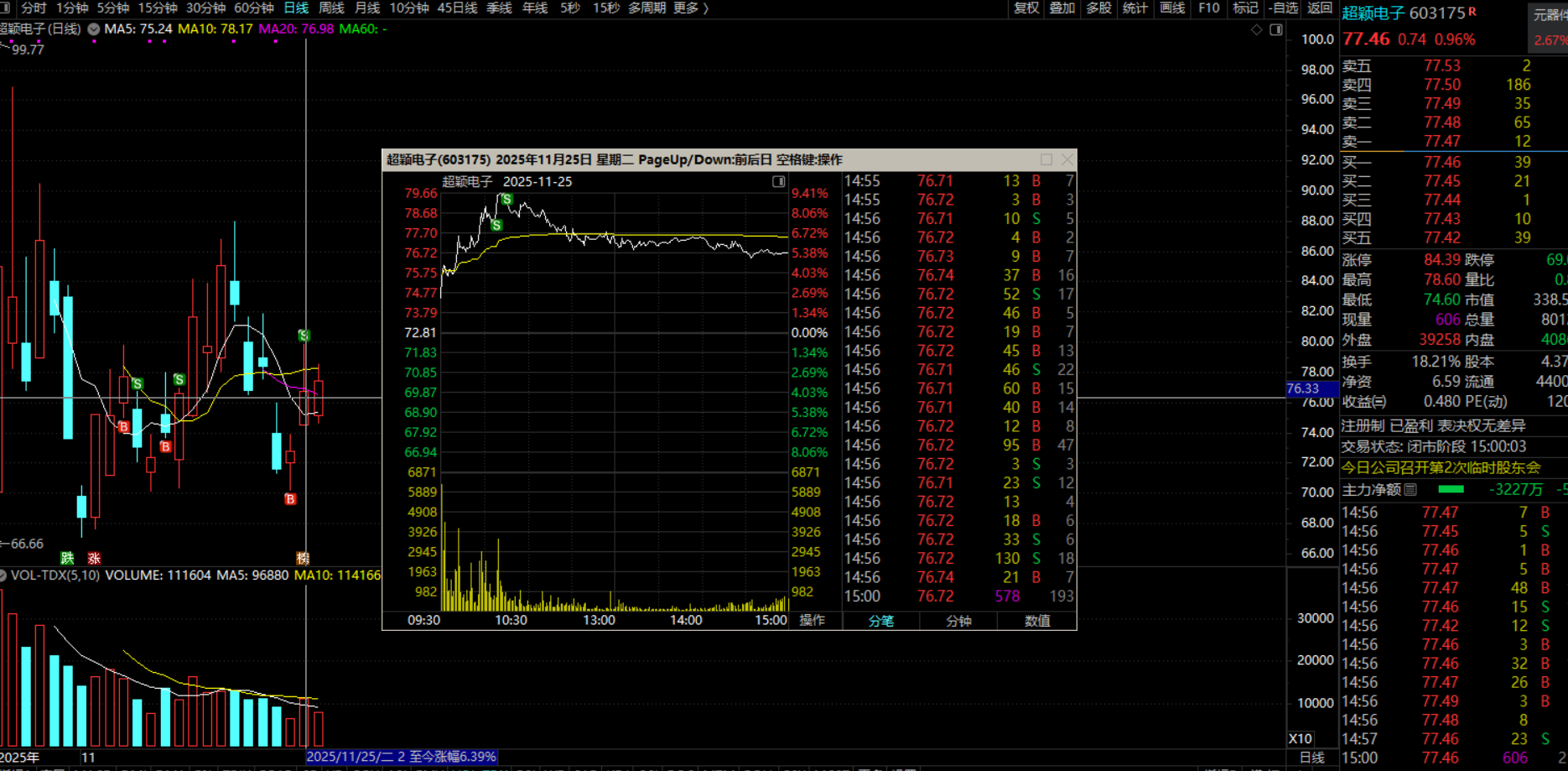Click the 卖五 price 77.53
This screenshot has height=771, width=1568.
[x=1442, y=65]
